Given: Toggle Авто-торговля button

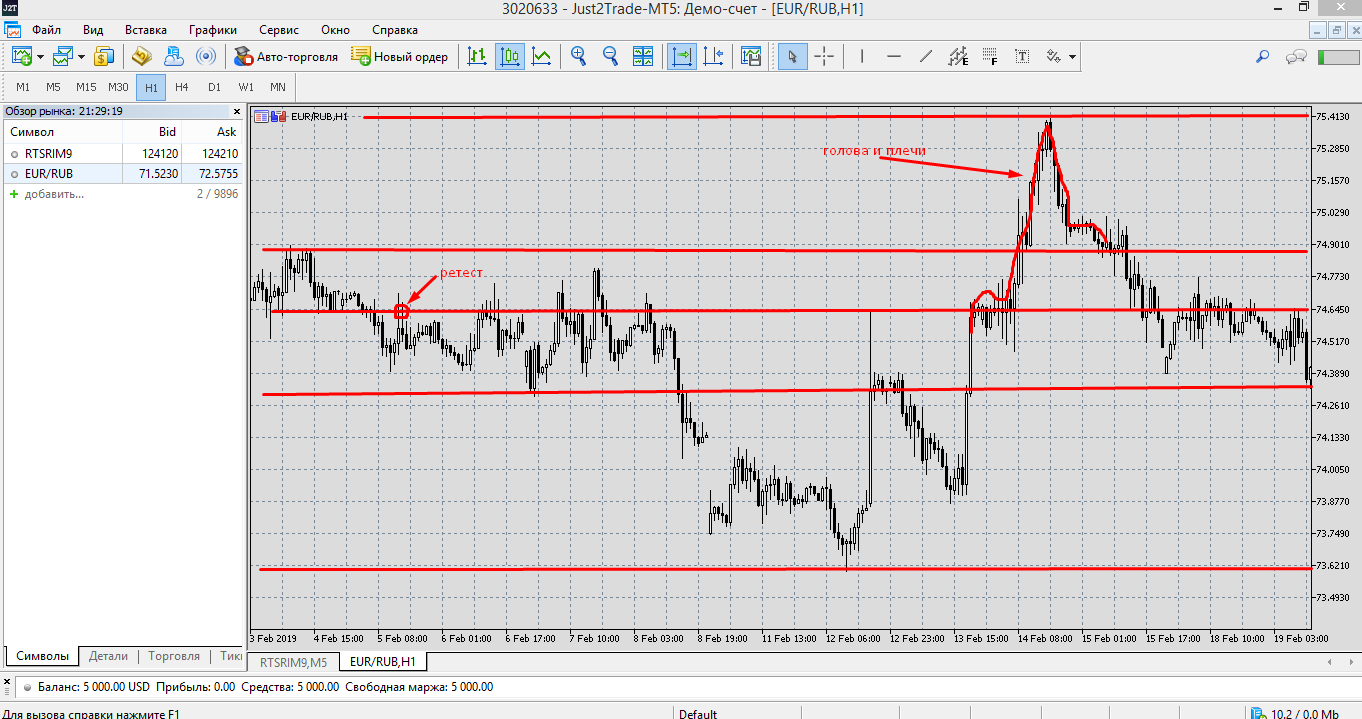Looking at the screenshot, I should click(286, 56).
